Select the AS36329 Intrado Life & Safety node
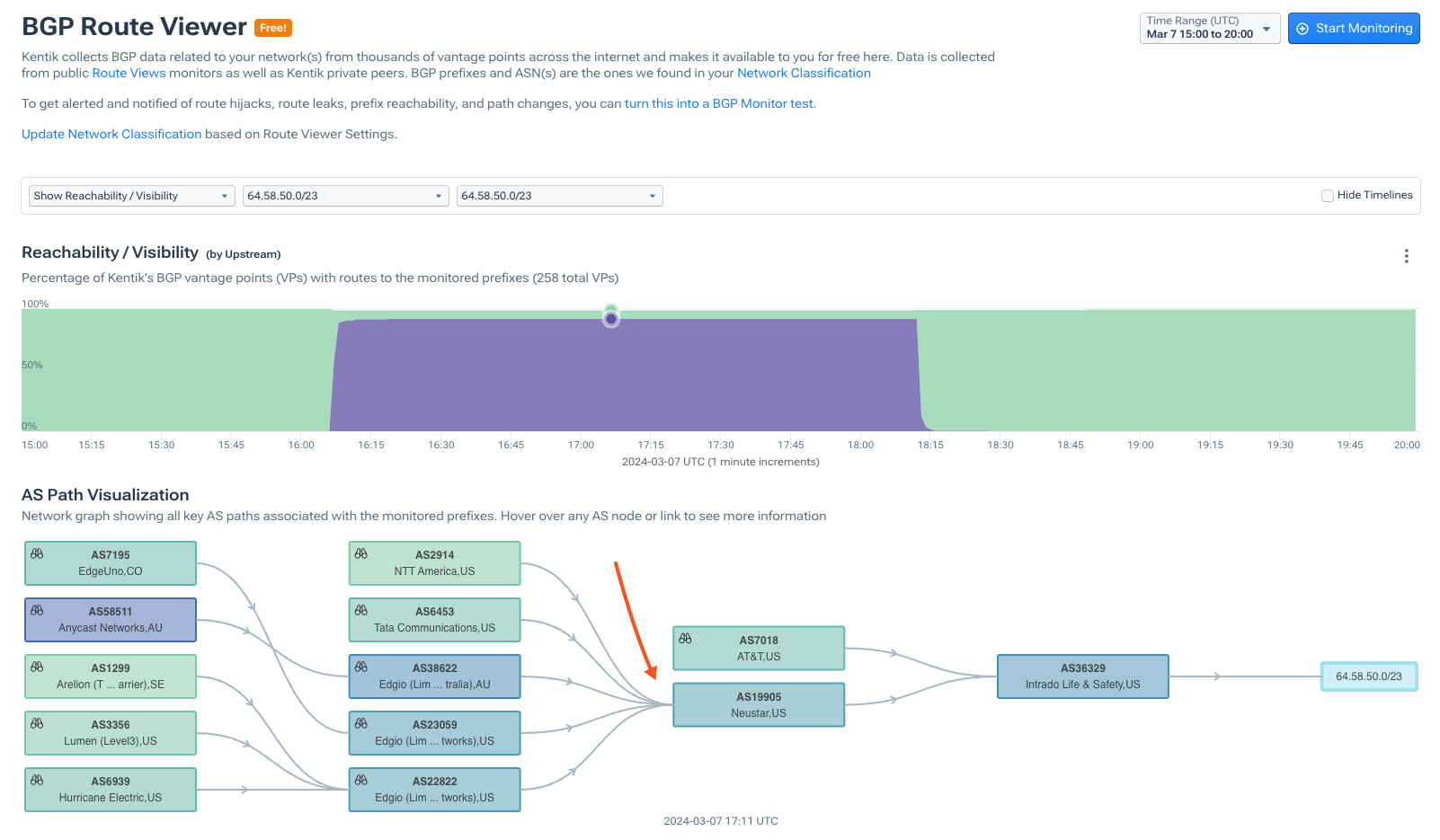Image resolution: width=1440 pixels, height=840 pixels. [1083, 676]
